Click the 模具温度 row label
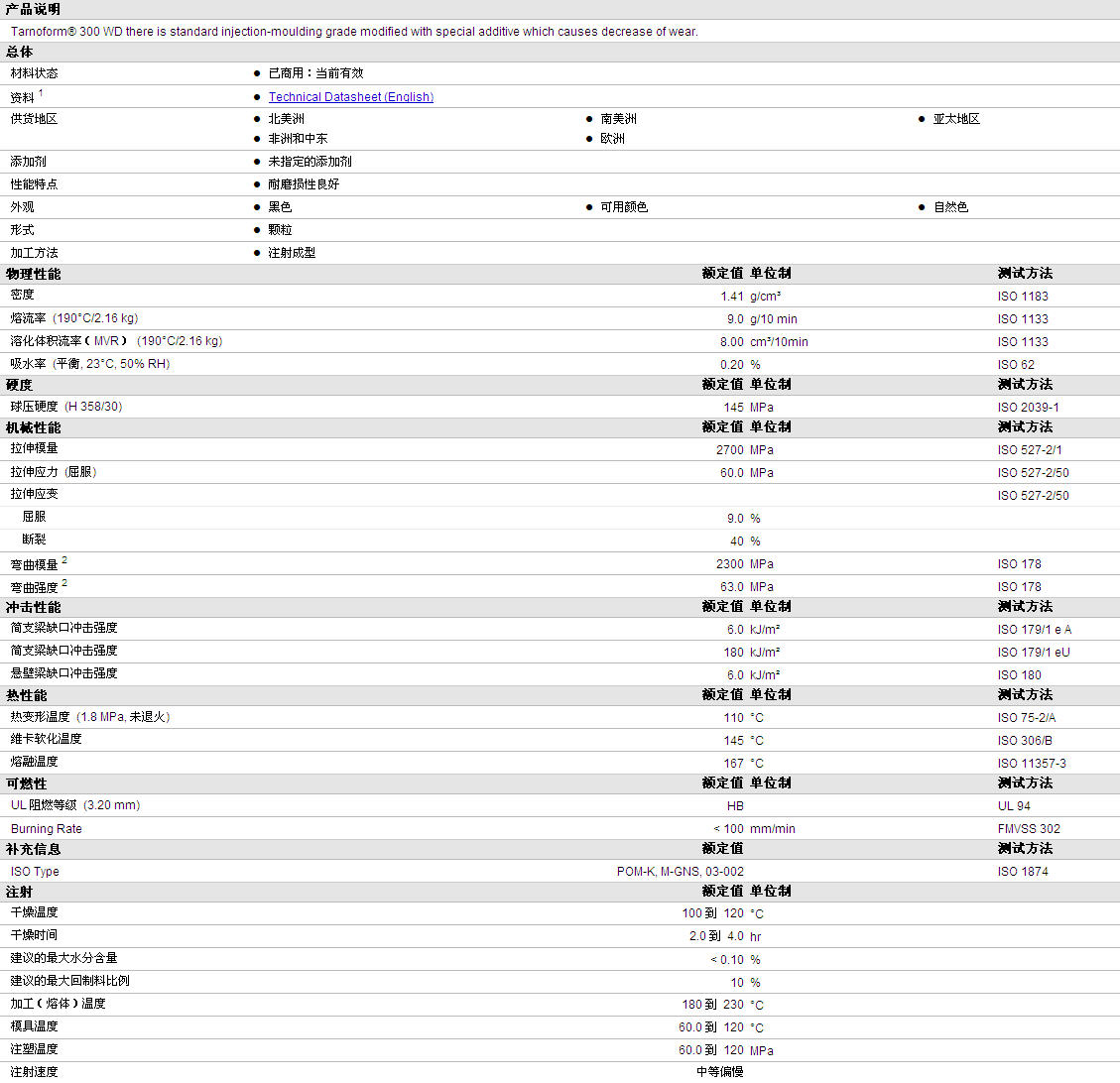This screenshot has height=1083, width=1120. coord(35,1026)
